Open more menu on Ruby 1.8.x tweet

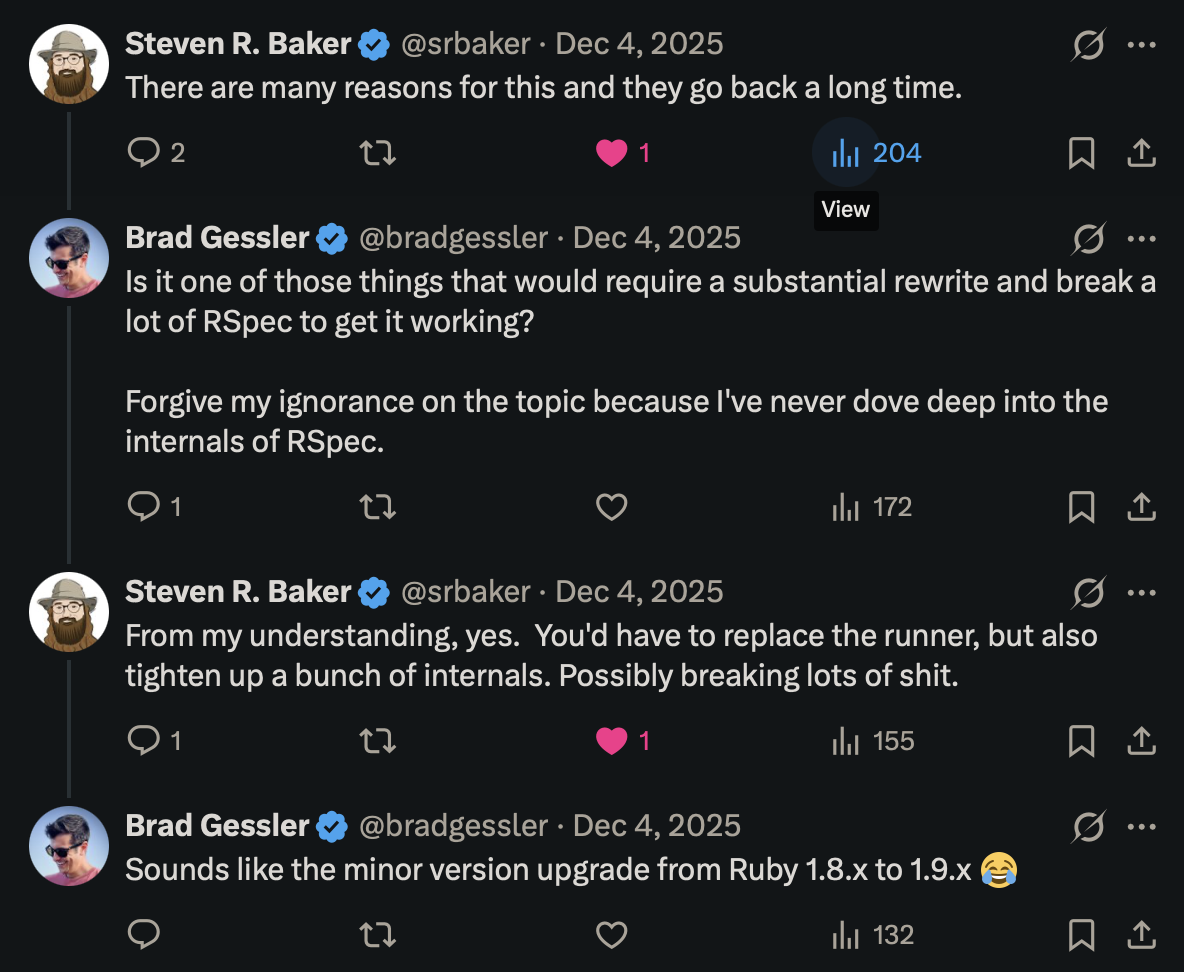point(1141,826)
